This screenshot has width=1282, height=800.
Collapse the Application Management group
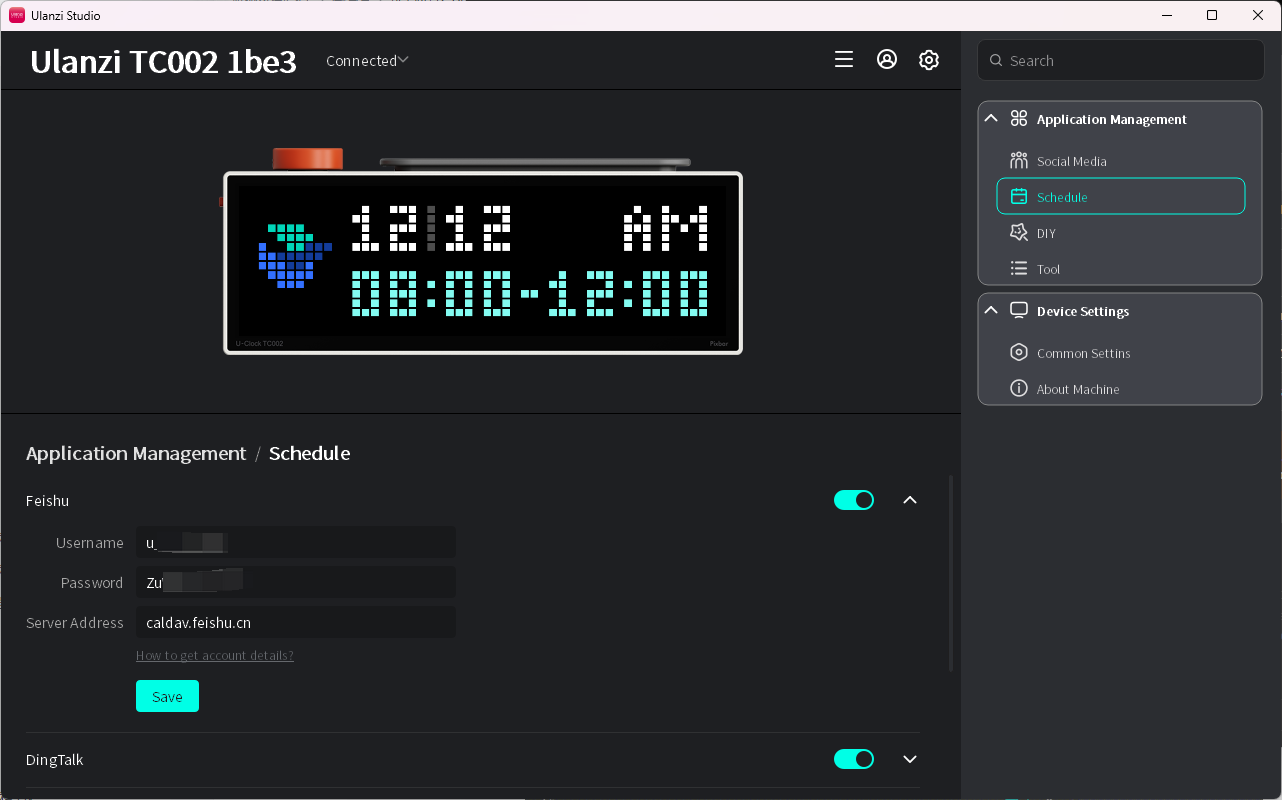pyautogui.click(x=991, y=119)
